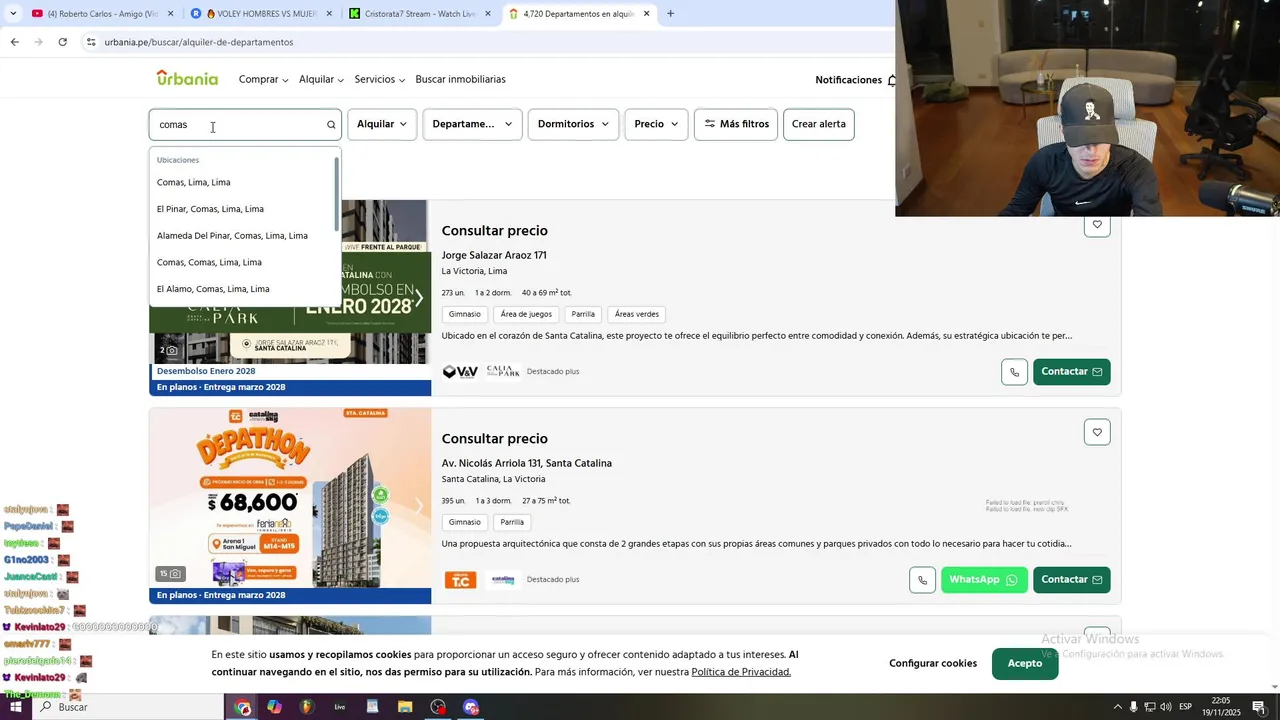This screenshot has height=720, width=1280.
Task: Favorite the Jorge Salazar Araoz 171 listing
Action: click(x=1097, y=225)
